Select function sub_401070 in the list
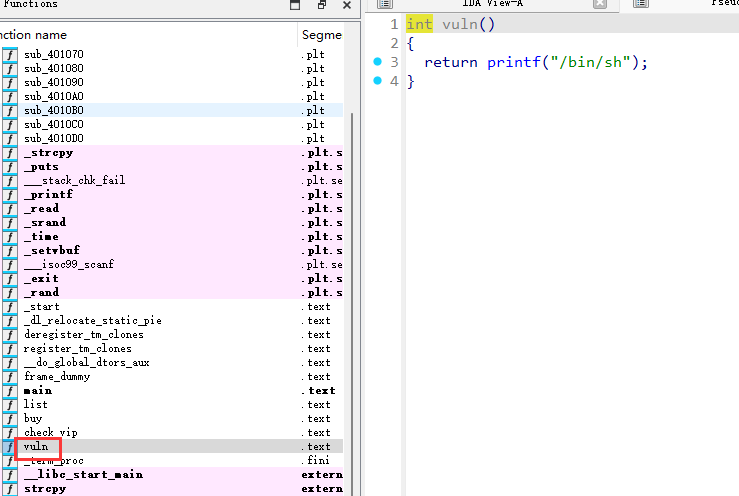 tap(172, 54)
